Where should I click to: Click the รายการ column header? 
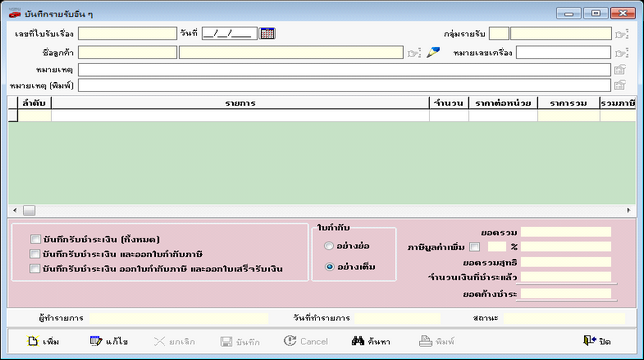(240, 103)
